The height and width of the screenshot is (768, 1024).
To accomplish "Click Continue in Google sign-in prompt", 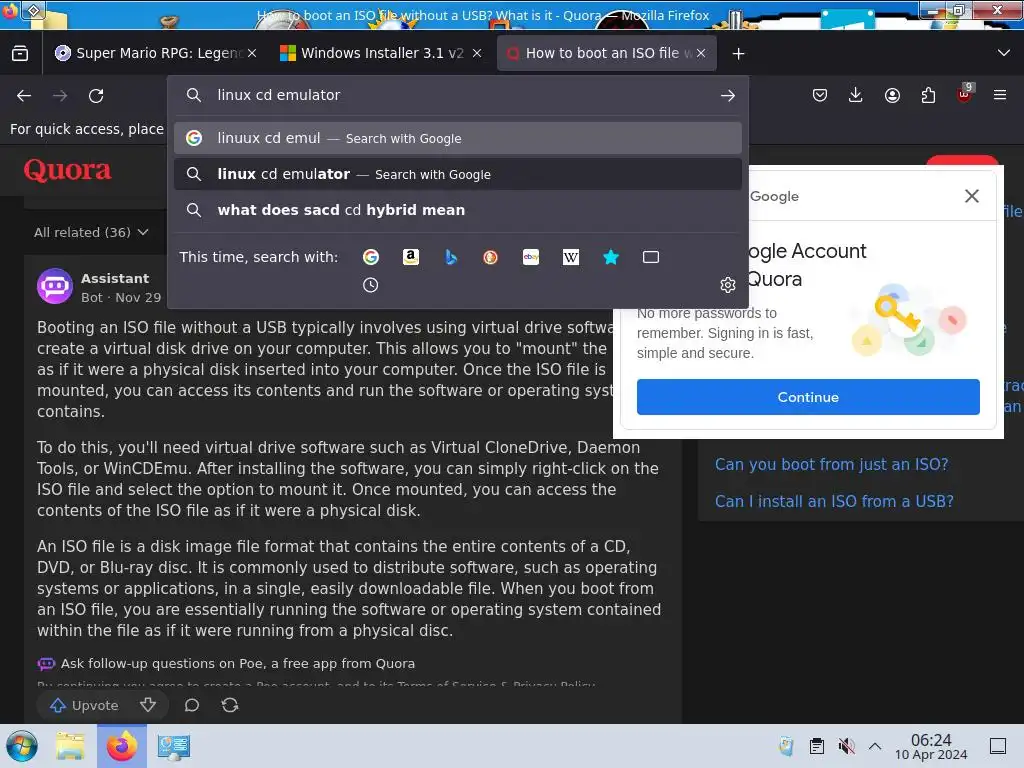I will coord(808,397).
